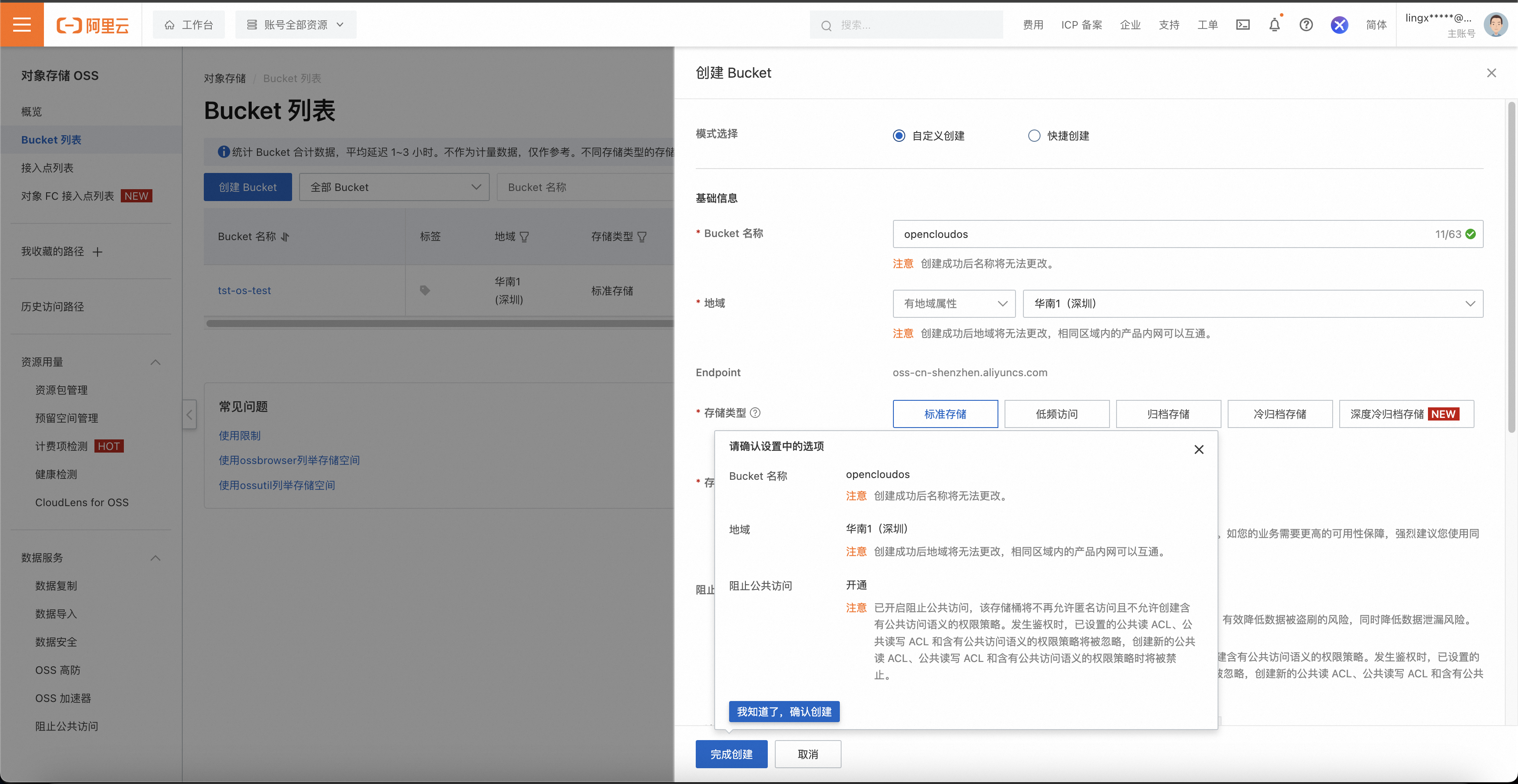The height and width of the screenshot is (784, 1518).
Task: Collapse the data services section
Action: [x=155, y=558]
